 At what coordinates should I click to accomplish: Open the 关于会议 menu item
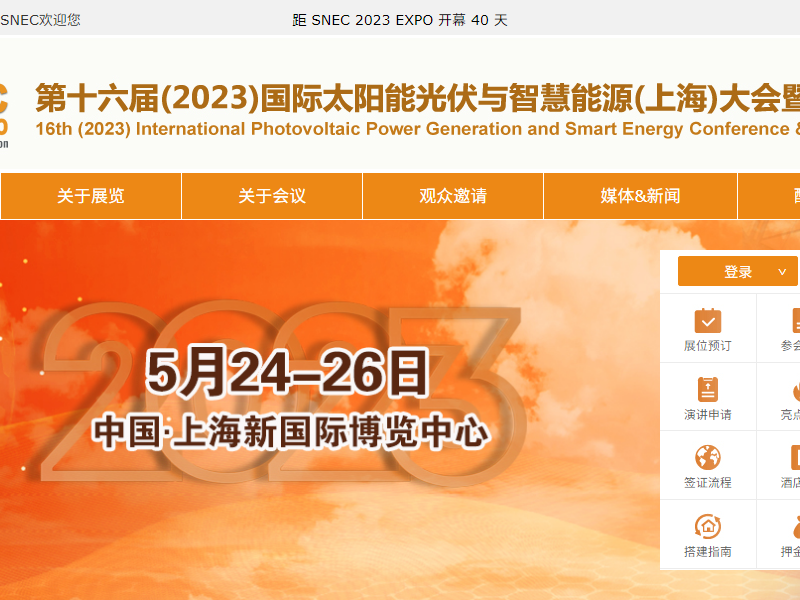click(x=271, y=196)
